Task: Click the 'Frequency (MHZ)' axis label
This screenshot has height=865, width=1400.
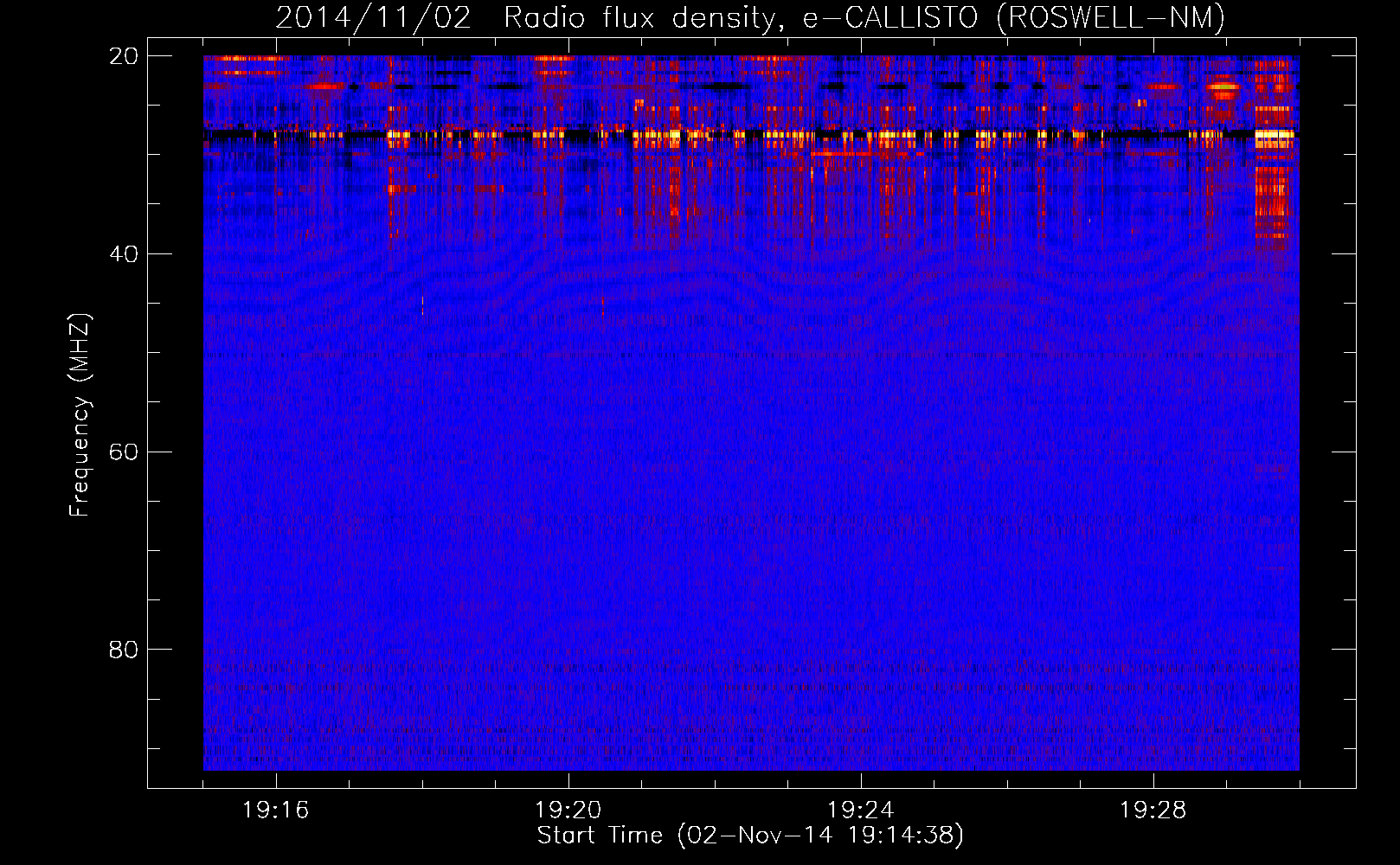Action: pos(80,415)
